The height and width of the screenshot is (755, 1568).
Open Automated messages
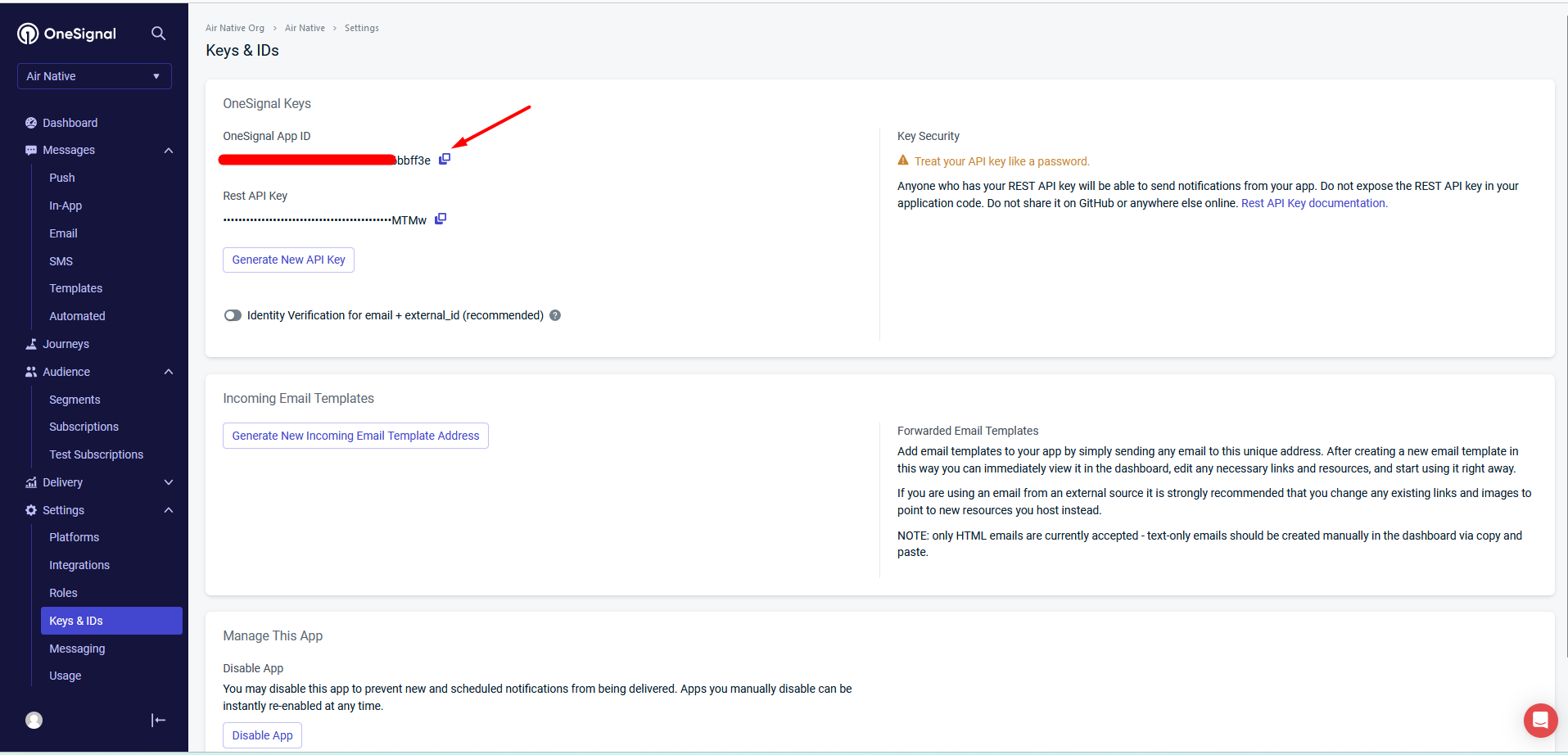(77, 316)
